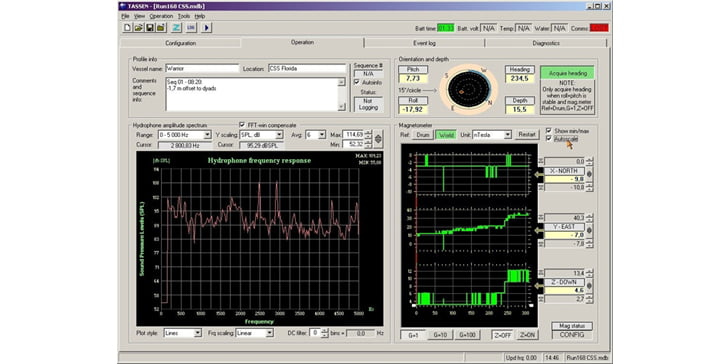Viewport: 728px width, 364px height.
Task: Click the X-NORTH axis label button
Action: point(565,171)
